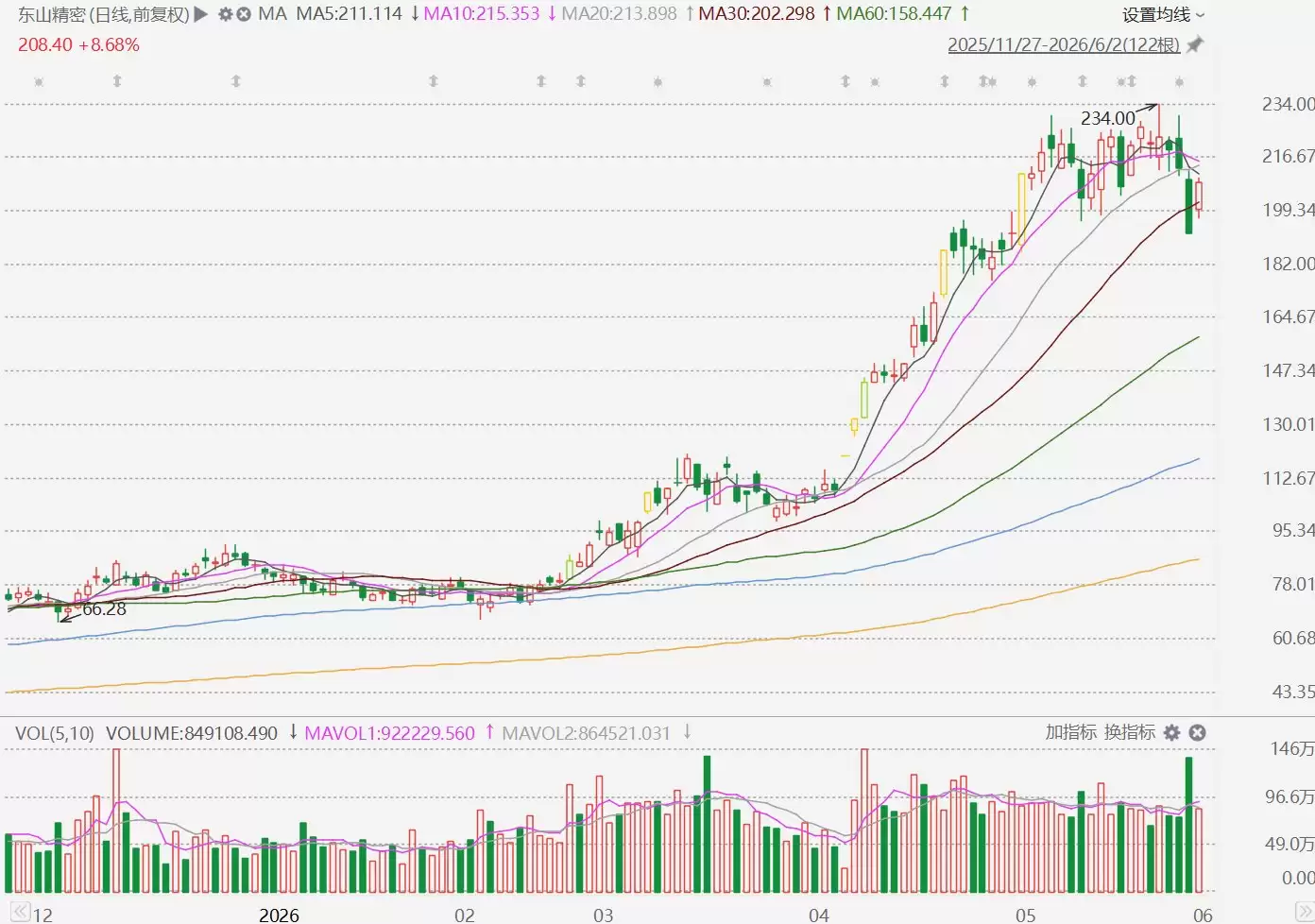Select 换指标 to switch indicator
This screenshot has height=924, width=1315.
pos(1130,732)
